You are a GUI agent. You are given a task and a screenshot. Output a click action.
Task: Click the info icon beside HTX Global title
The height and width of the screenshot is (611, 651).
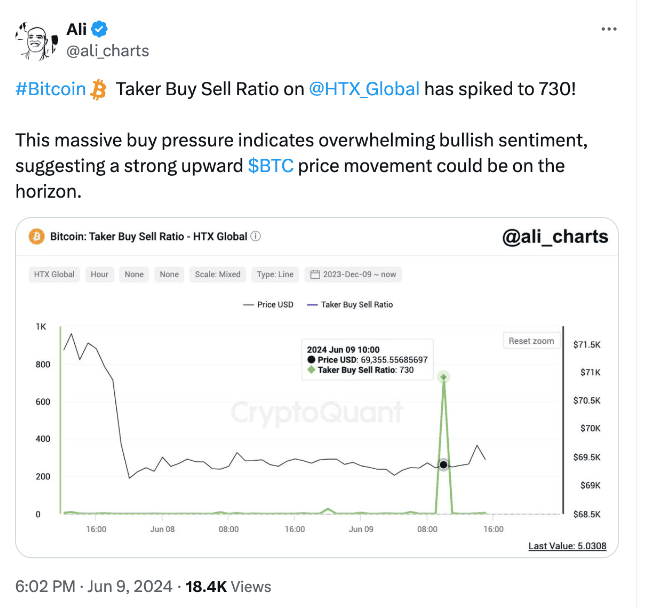(x=256, y=236)
